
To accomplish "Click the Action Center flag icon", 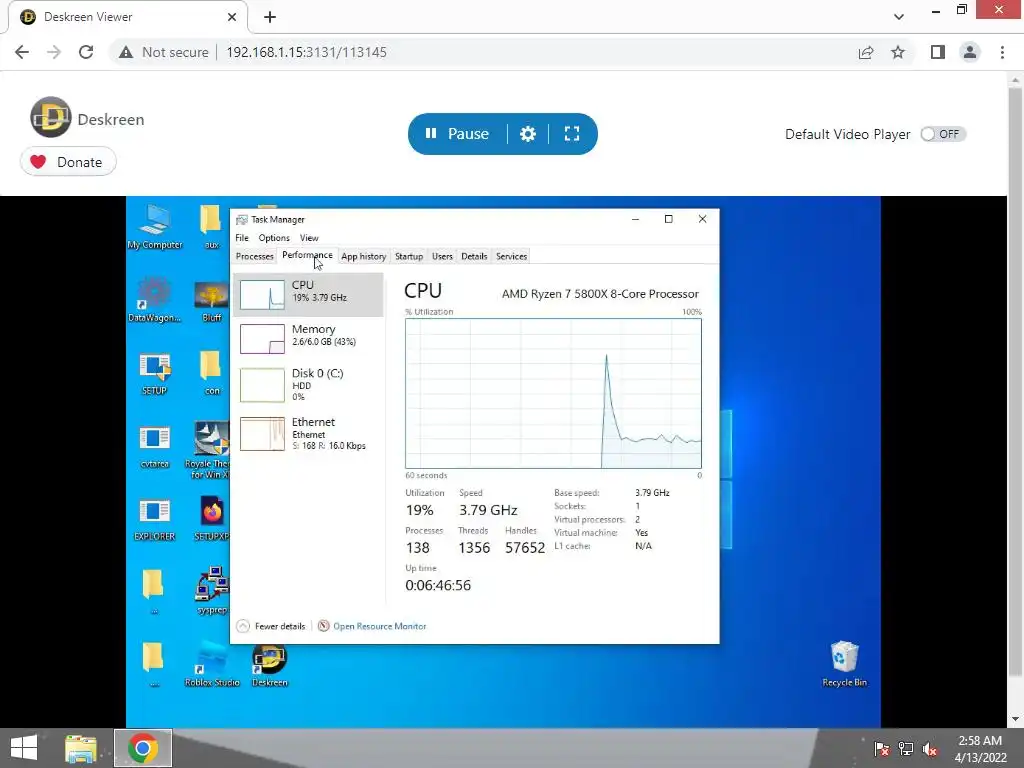I will [882, 749].
